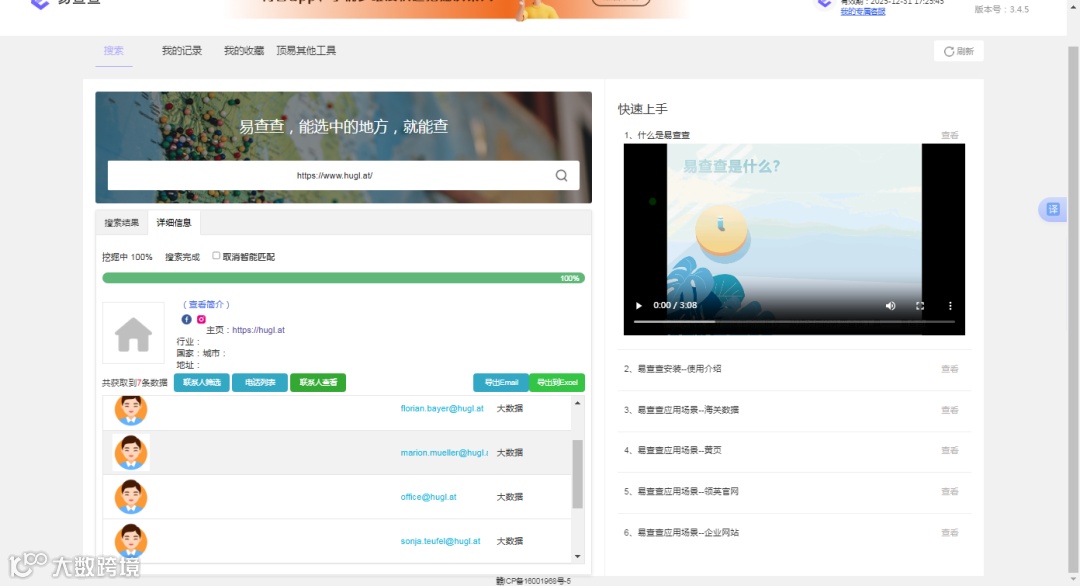This screenshot has height=586, width=1080.
Task: Click email office@hugl.at
Action: (428, 496)
